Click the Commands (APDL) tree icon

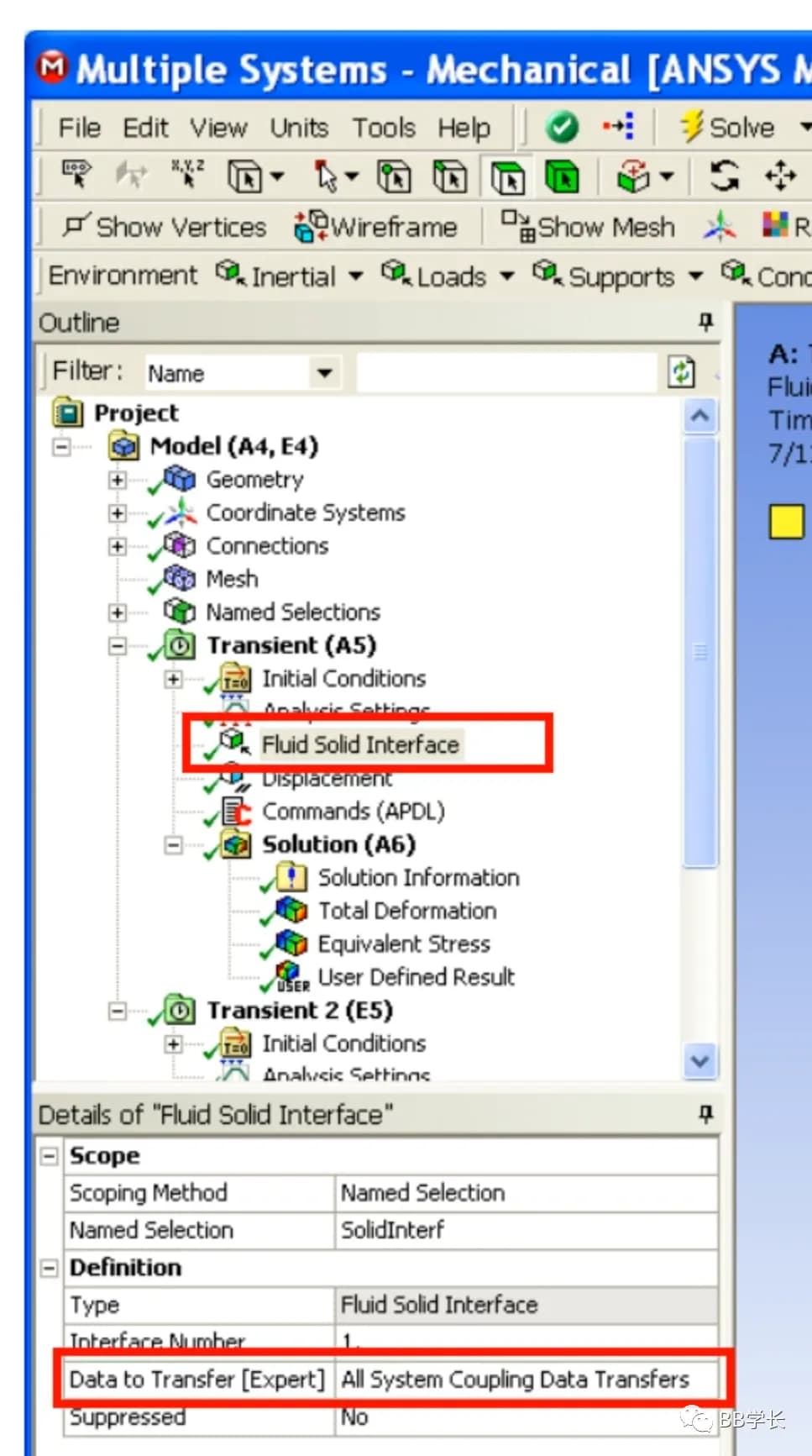(237, 812)
